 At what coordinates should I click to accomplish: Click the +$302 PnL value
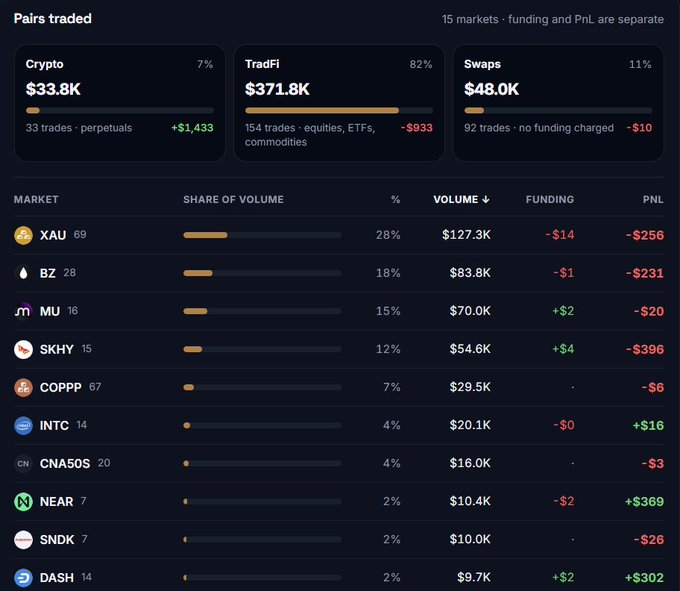coord(644,578)
